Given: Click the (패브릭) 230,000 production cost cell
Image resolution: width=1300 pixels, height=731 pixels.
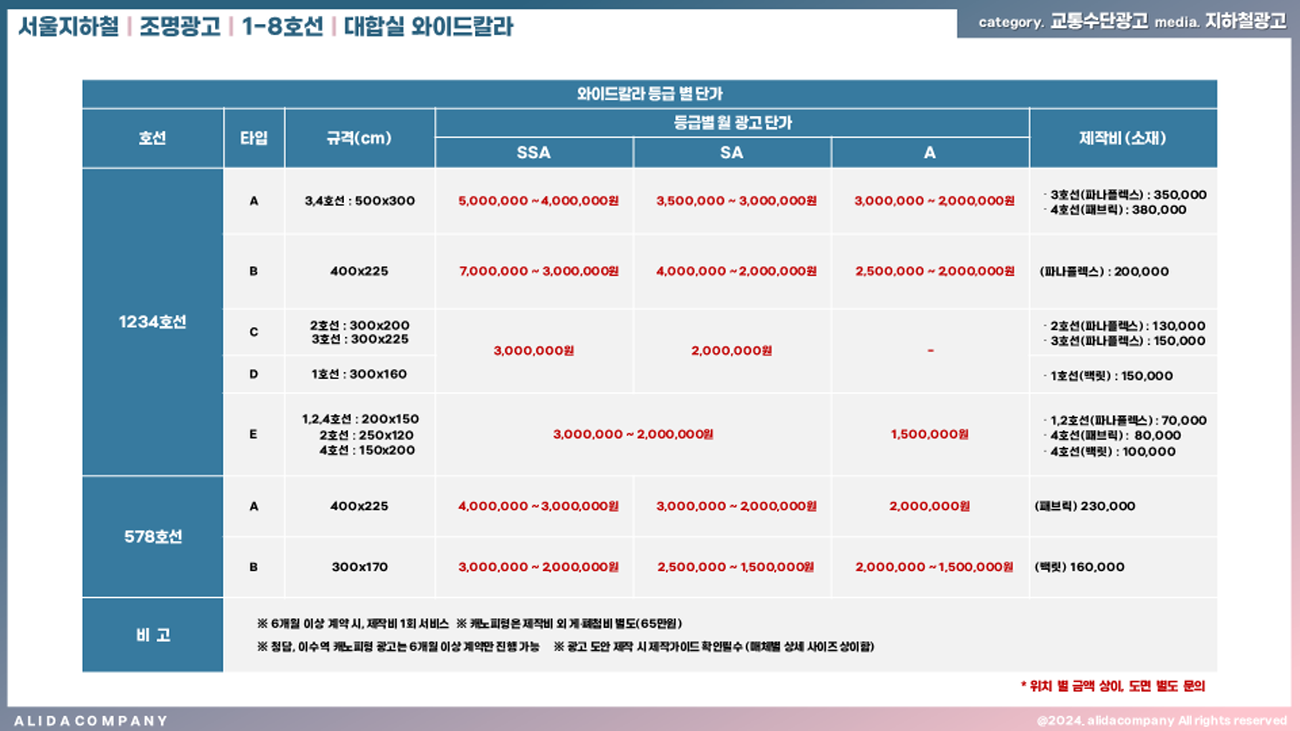Looking at the screenshot, I should click(1085, 506).
